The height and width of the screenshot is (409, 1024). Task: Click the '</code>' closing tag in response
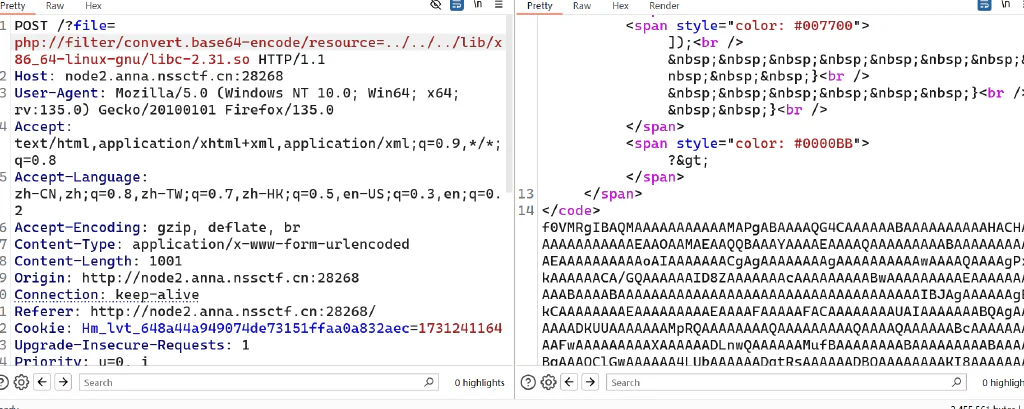[571, 211]
